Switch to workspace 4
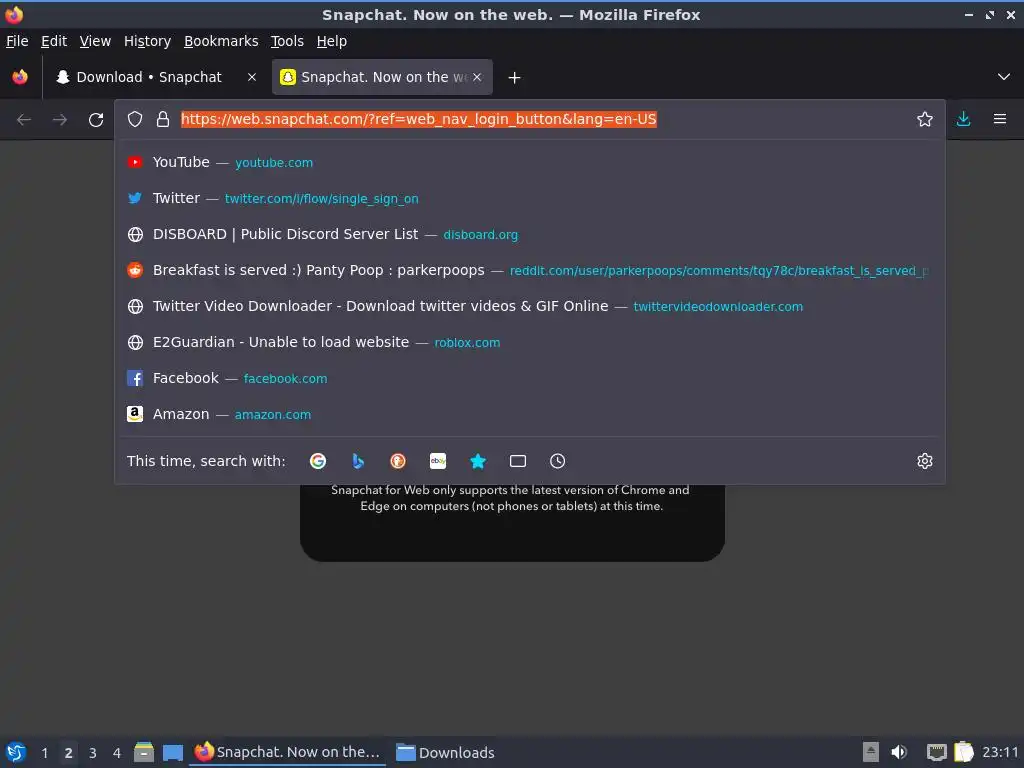 [117, 753]
